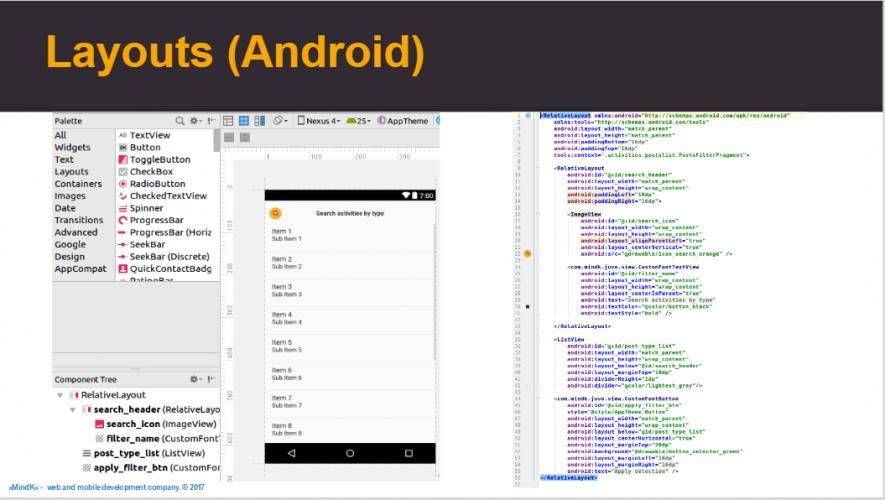885x500 pixels.
Task: Open the API 25 version dropdown
Action: pos(358,120)
